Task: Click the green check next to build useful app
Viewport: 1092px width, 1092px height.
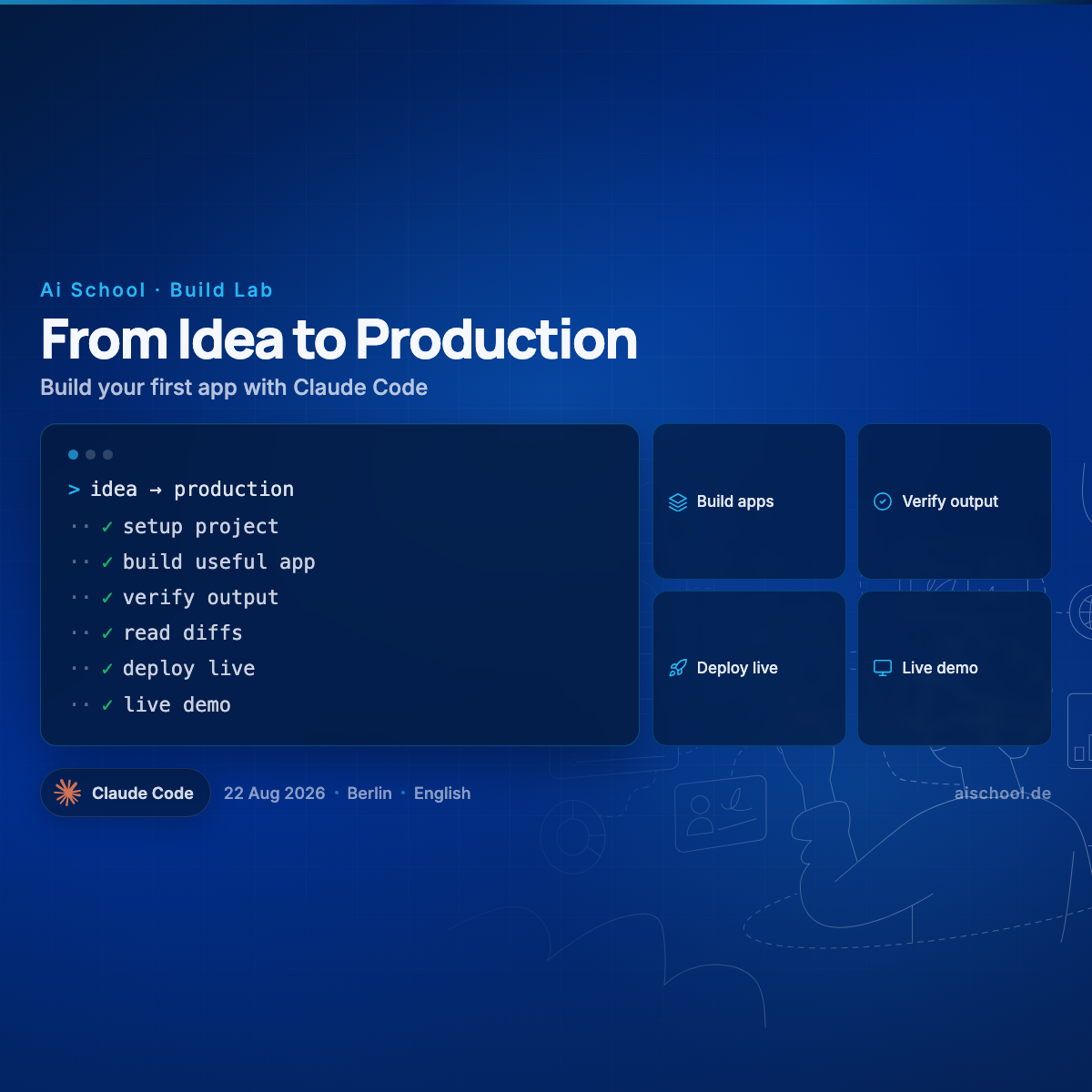Action: click(x=107, y=562)
